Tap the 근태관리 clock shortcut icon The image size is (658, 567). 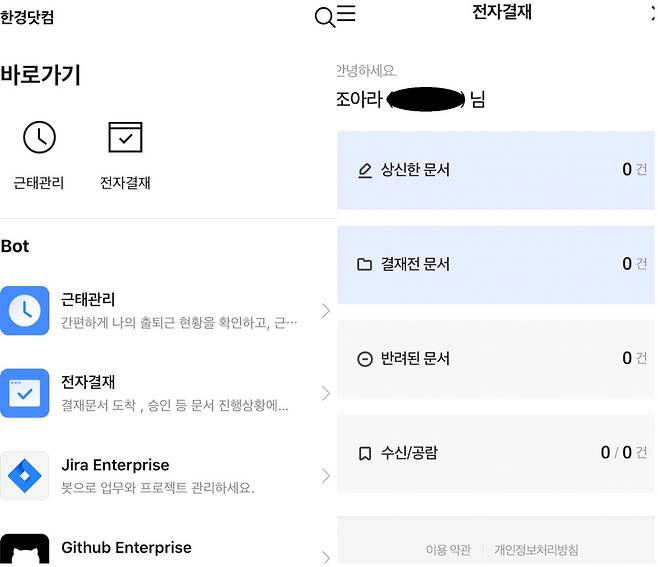[39, 137]
